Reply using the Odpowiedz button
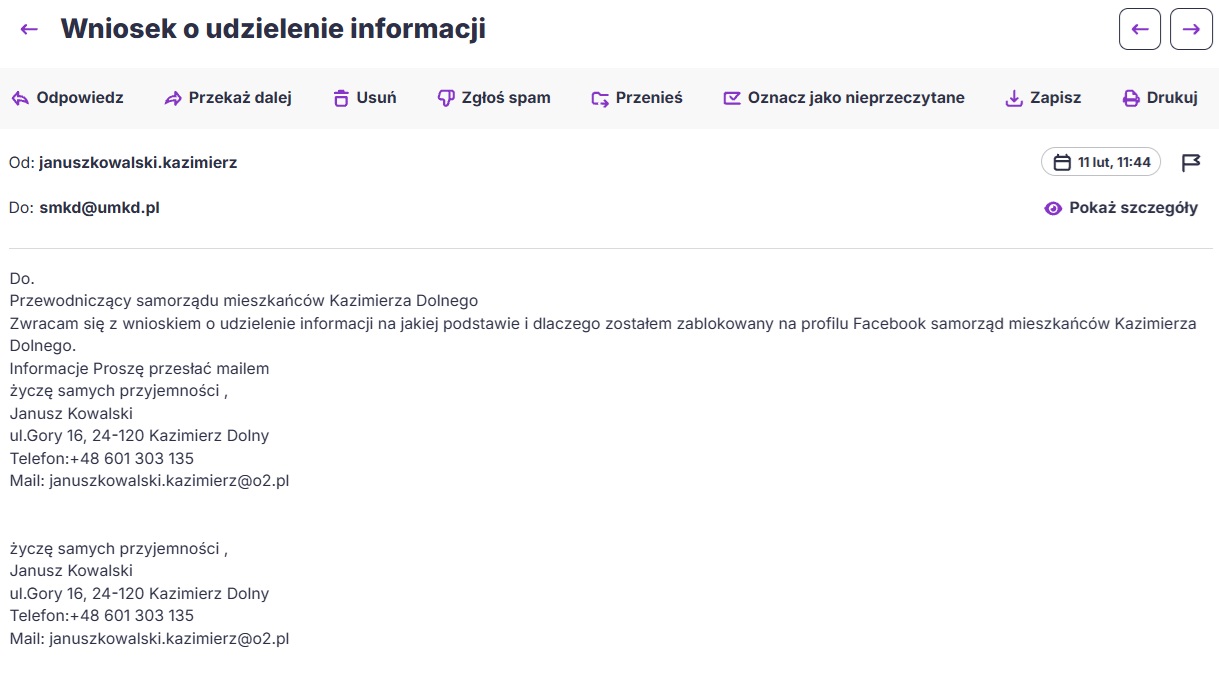The height and width of the screenshot is (681, 1219). 68,98
